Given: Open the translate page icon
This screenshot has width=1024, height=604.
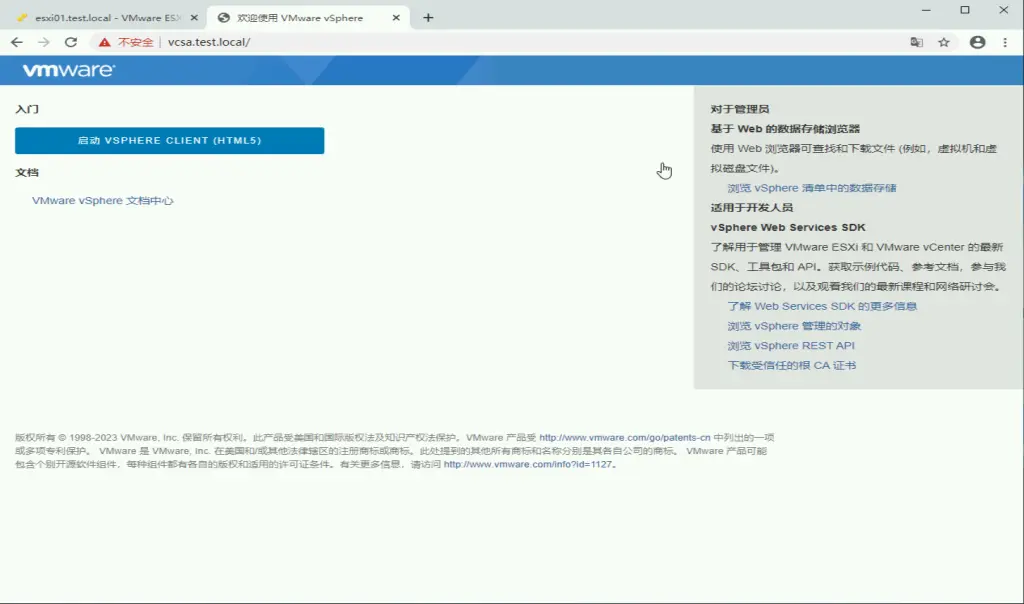Looking at the screenshot, I should point(916,42).
